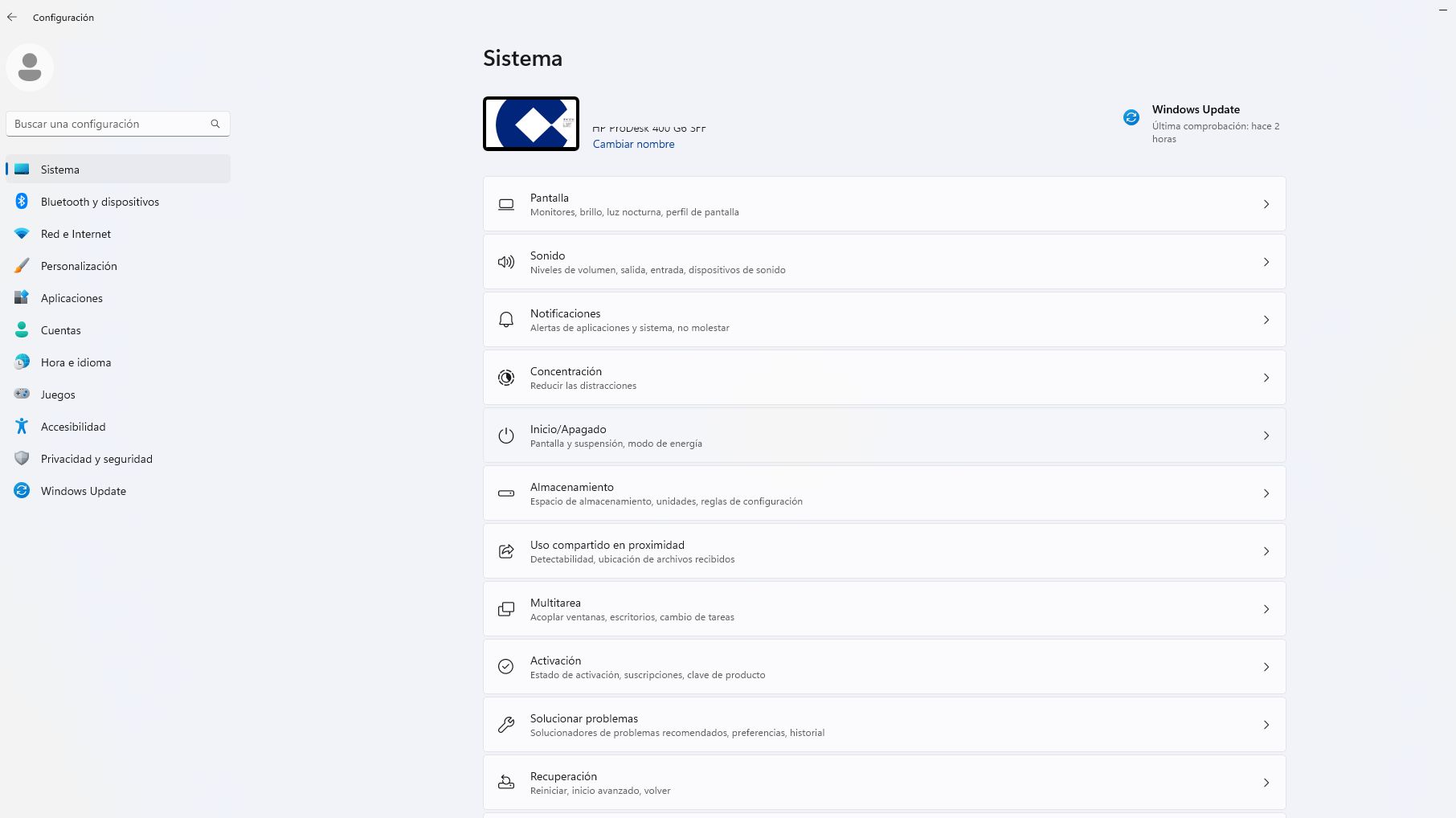Open Windows Update from the sidebar
The image size is (1456, 818).
(83, 490)
